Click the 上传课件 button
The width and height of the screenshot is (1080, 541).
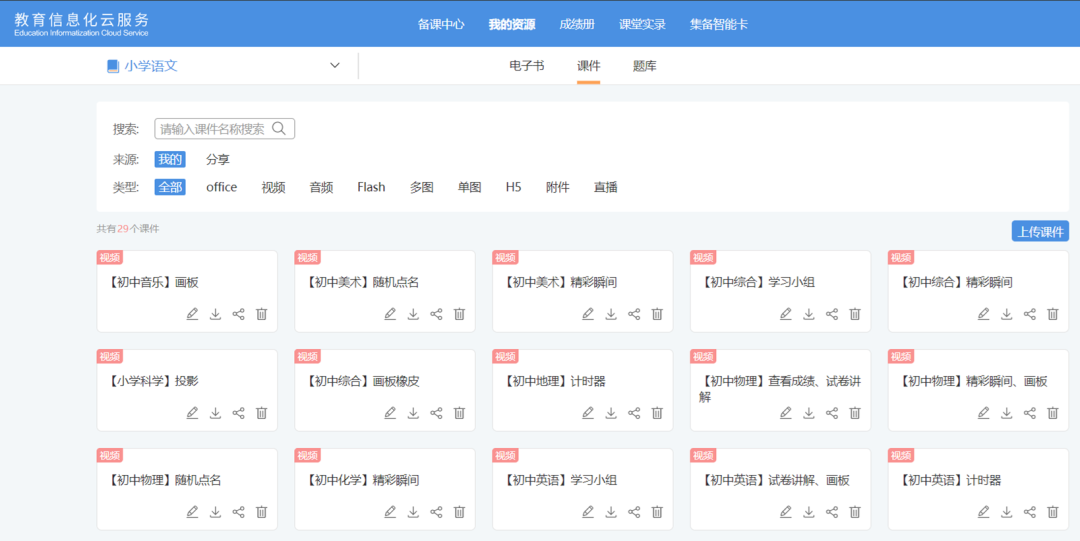1040,232
